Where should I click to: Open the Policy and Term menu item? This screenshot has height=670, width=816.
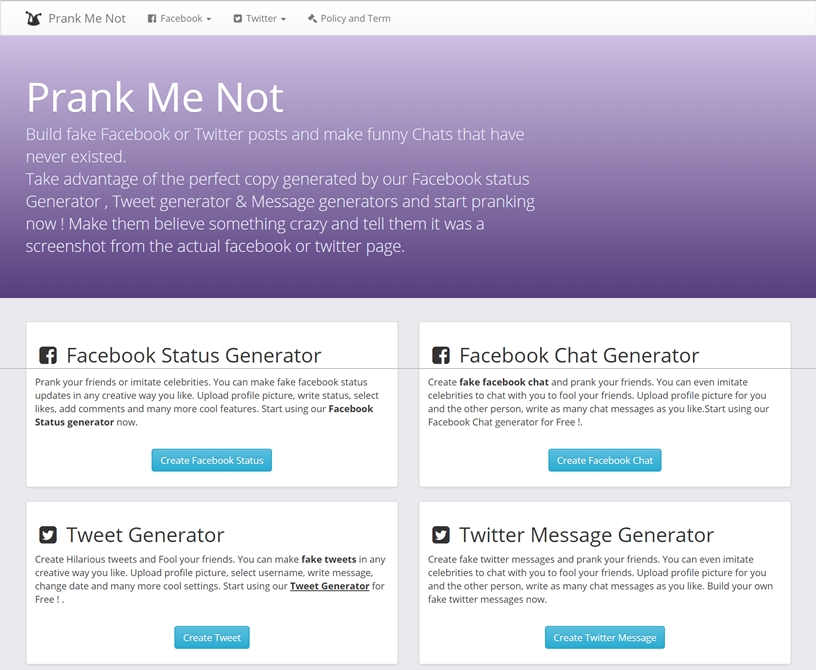coord(355,18)
